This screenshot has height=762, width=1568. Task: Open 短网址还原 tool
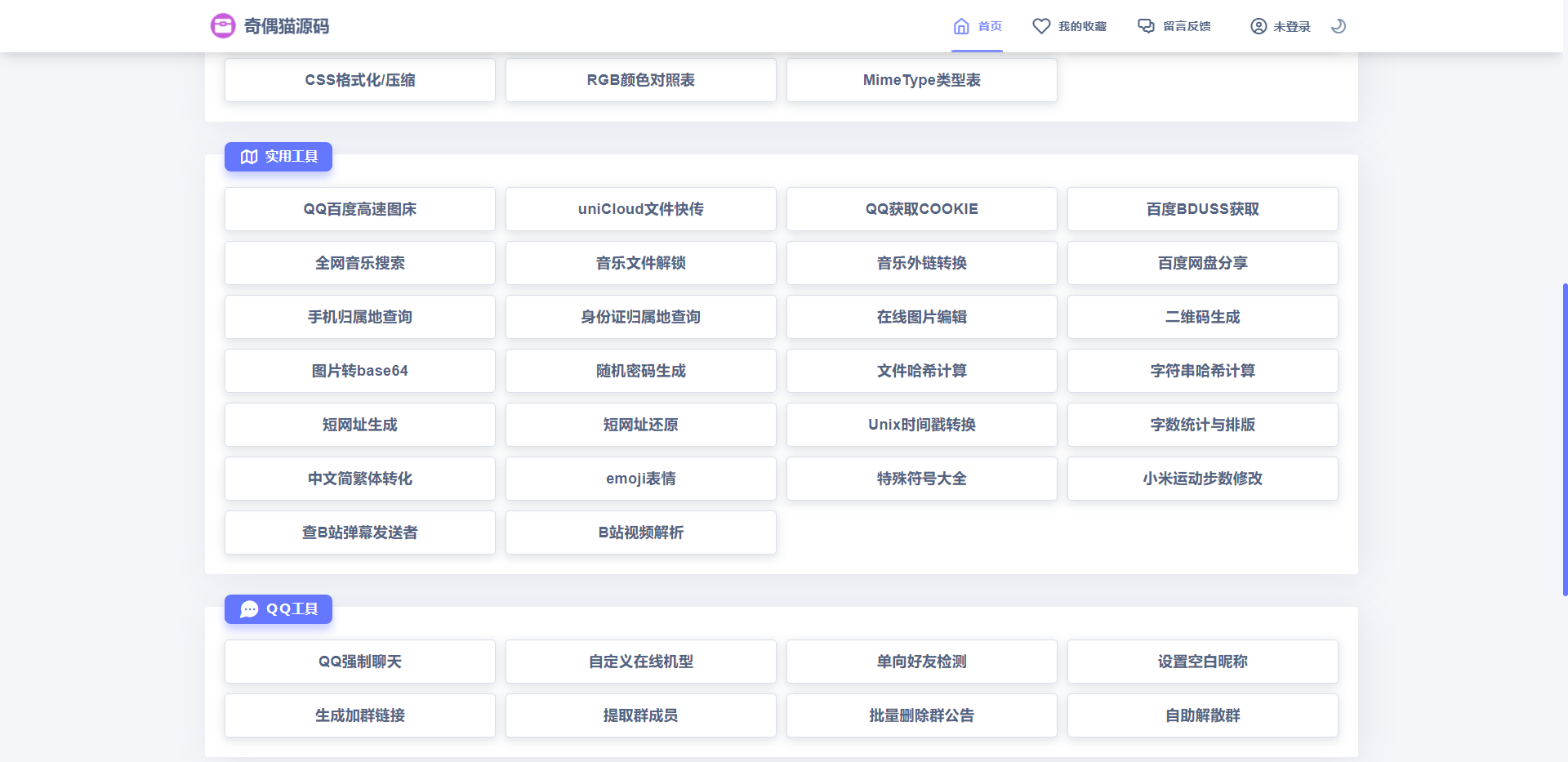point(641,425)
